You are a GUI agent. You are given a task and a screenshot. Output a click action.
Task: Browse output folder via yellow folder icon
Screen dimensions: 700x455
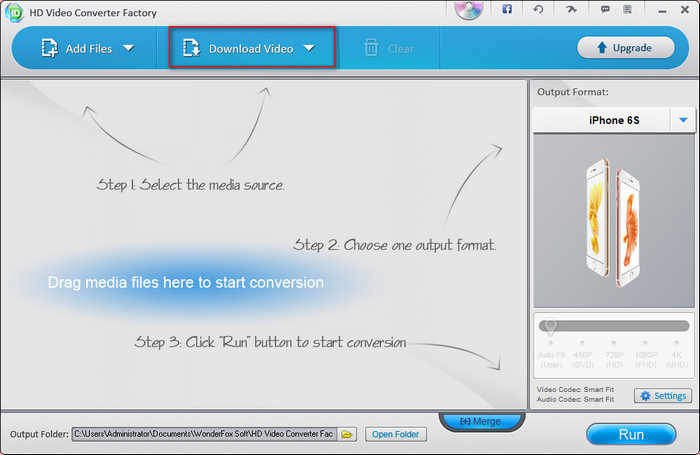point(346,434)
